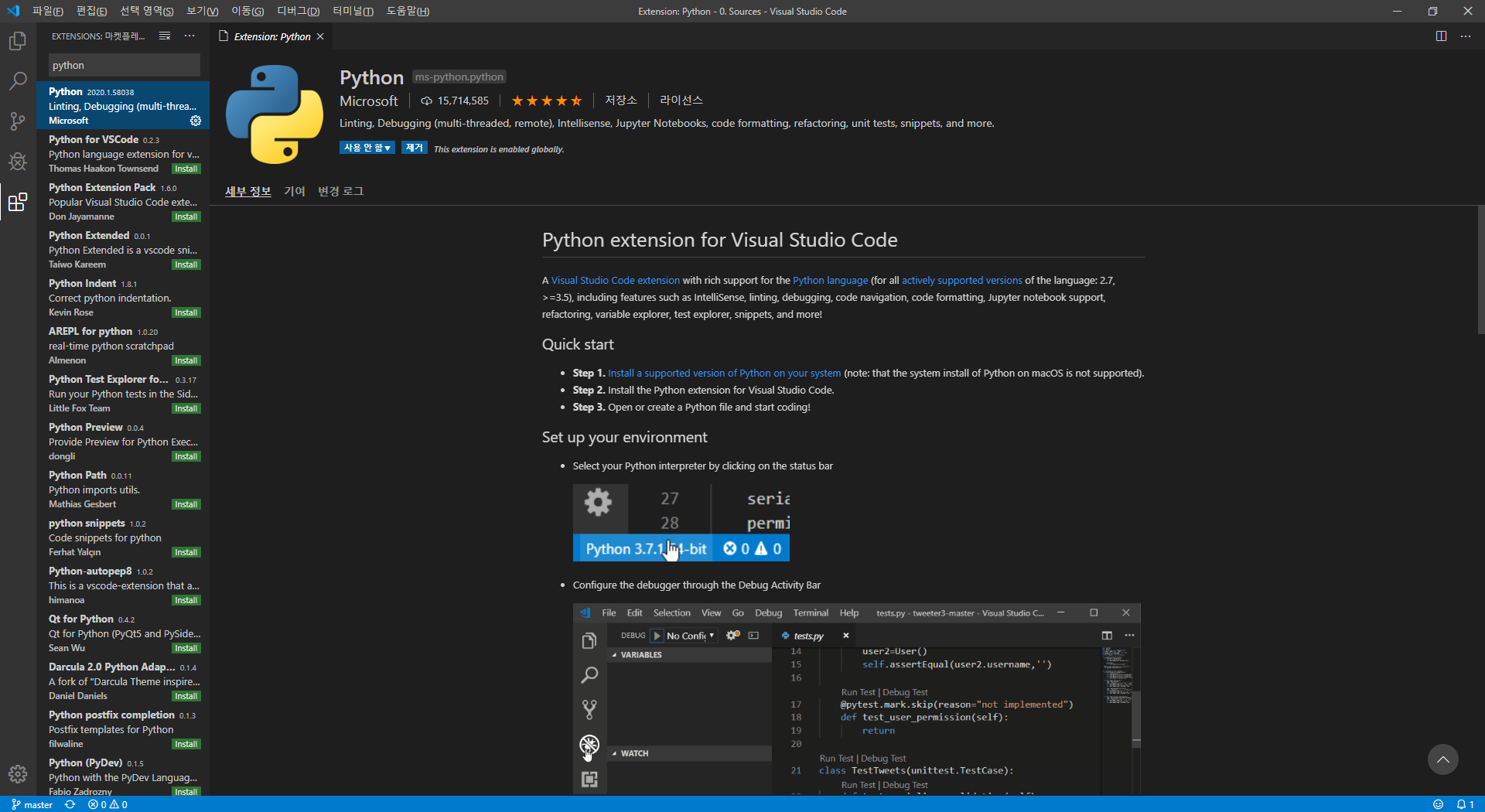The height and width of the screenshot is (812, 1485).
Task: Open Extensions panel more actions ellipsis
Action: [x=189, y=36]
